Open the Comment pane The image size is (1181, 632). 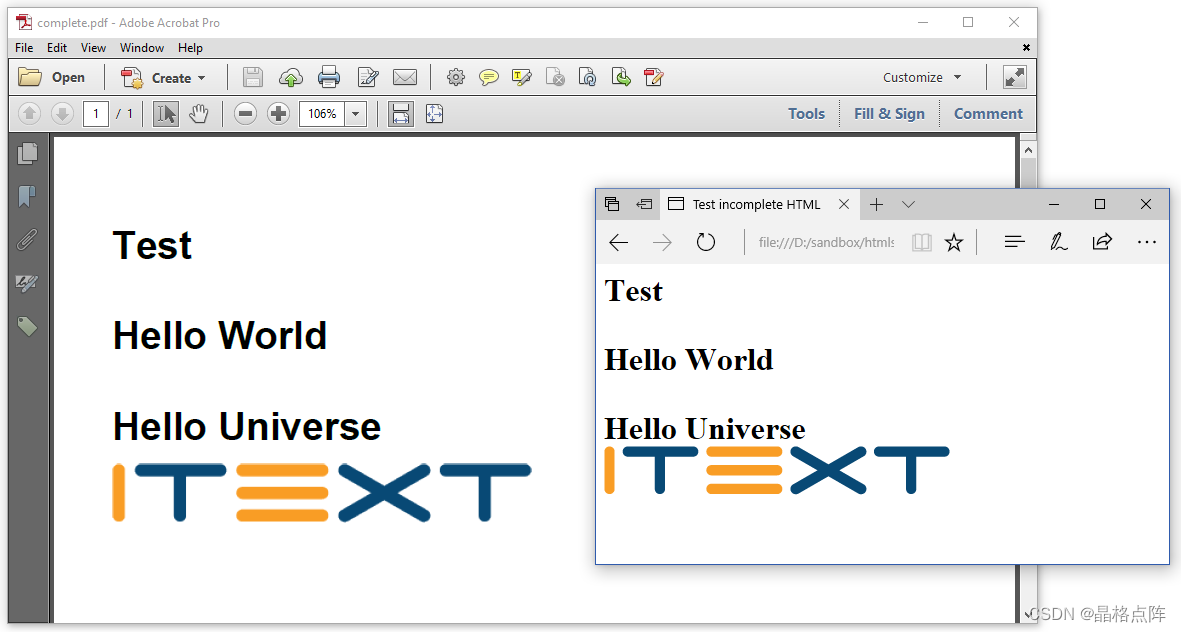click(x=988, y=114)
